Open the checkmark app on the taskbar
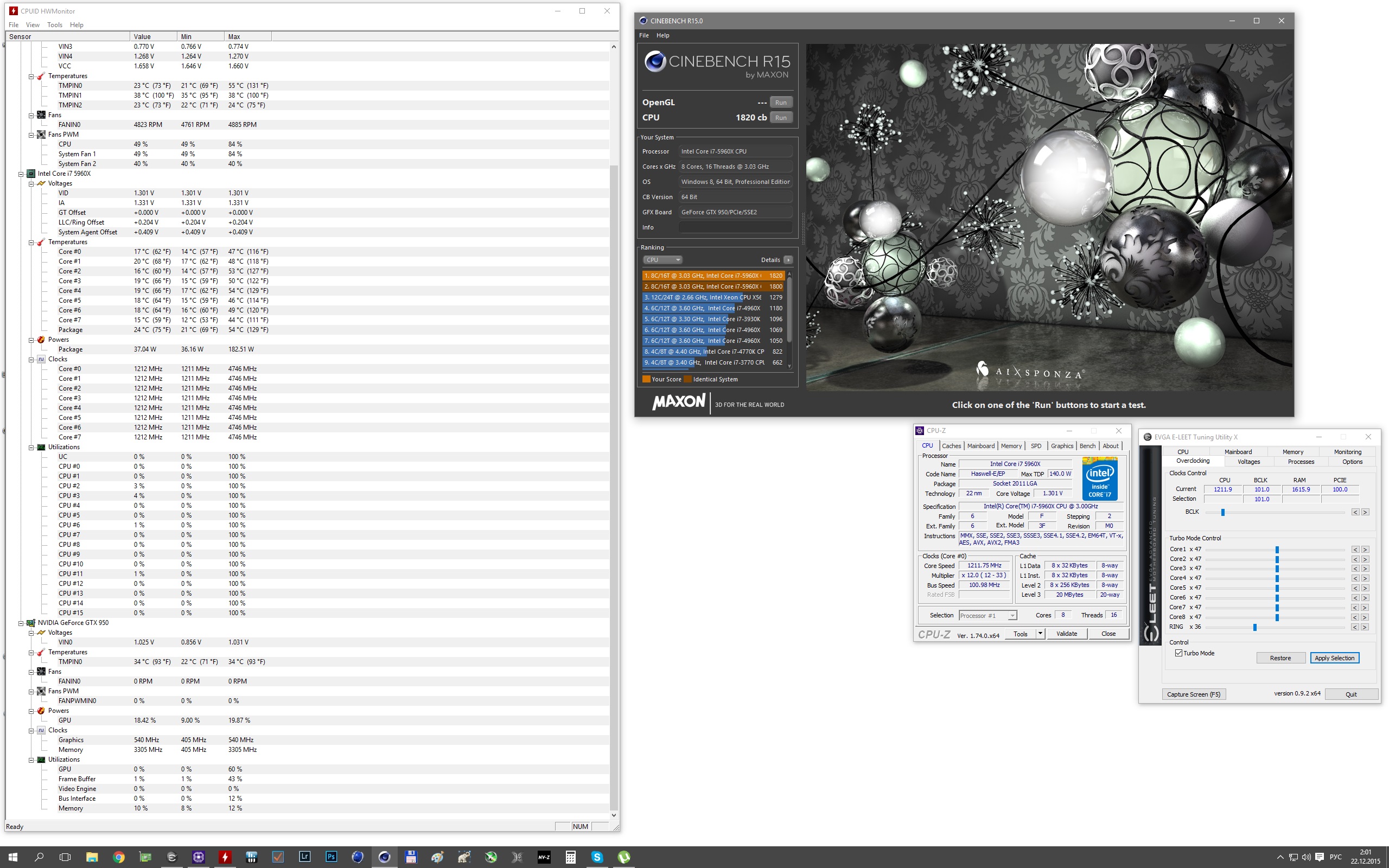The width and height of the screenshot is (1389, 868). pos(278,857)
